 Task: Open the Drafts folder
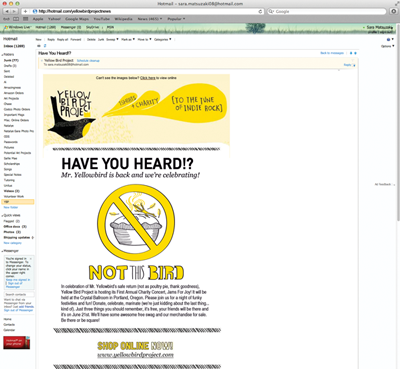coord(10,66)
